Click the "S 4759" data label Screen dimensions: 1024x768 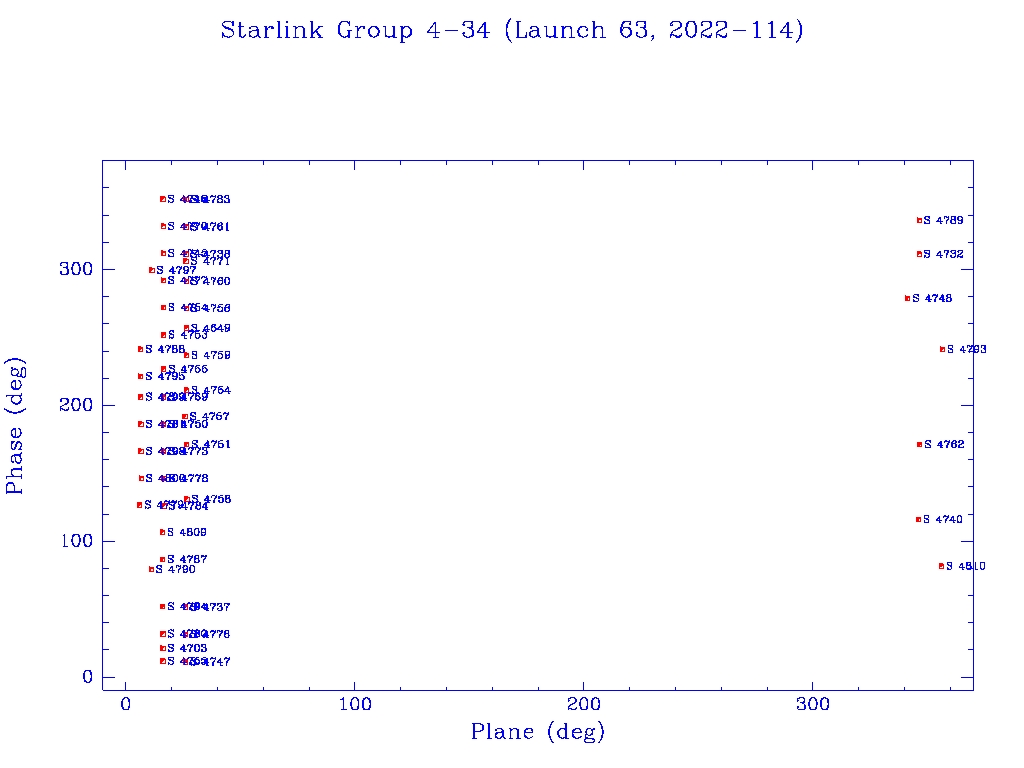(x=210, y=356)
